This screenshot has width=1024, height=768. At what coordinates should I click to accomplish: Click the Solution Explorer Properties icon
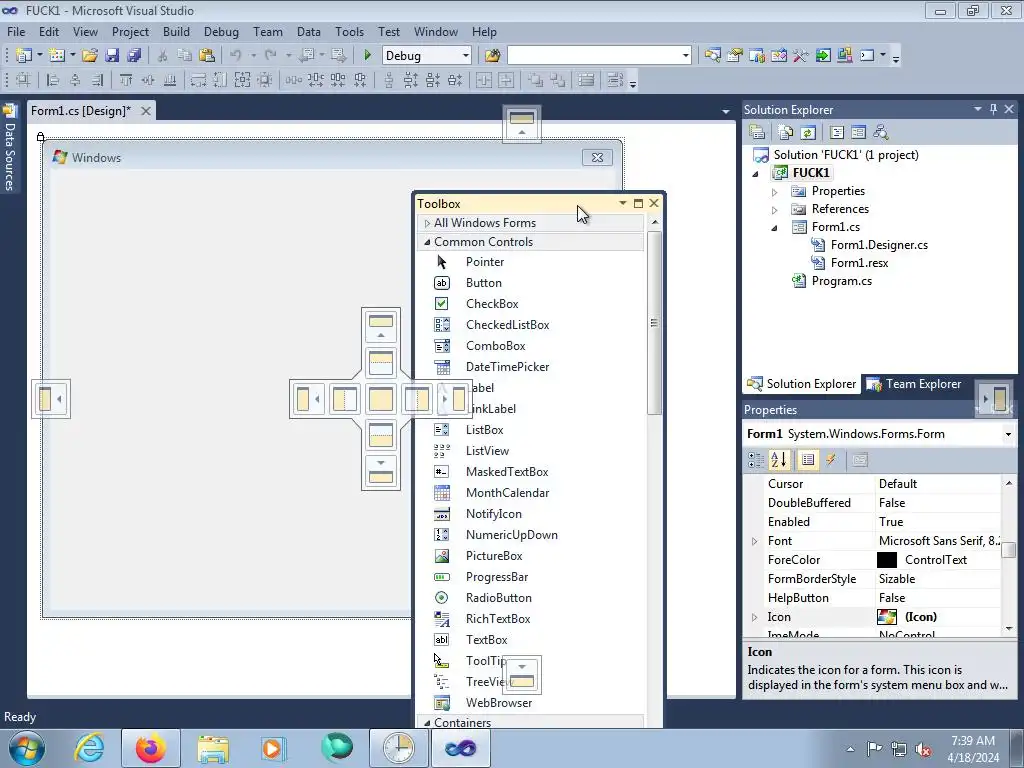coord(757,133)
